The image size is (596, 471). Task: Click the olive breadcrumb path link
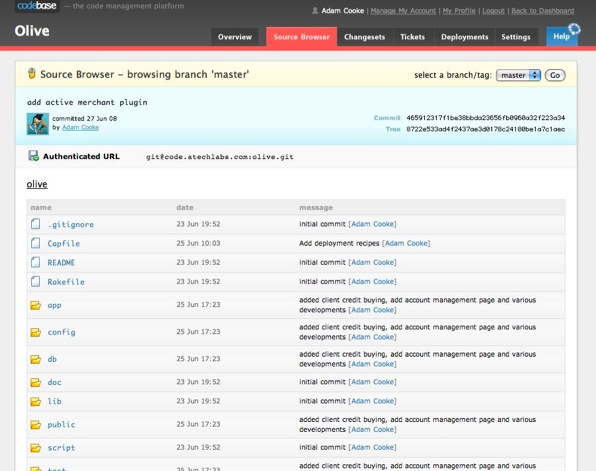[x=37, y=184]
